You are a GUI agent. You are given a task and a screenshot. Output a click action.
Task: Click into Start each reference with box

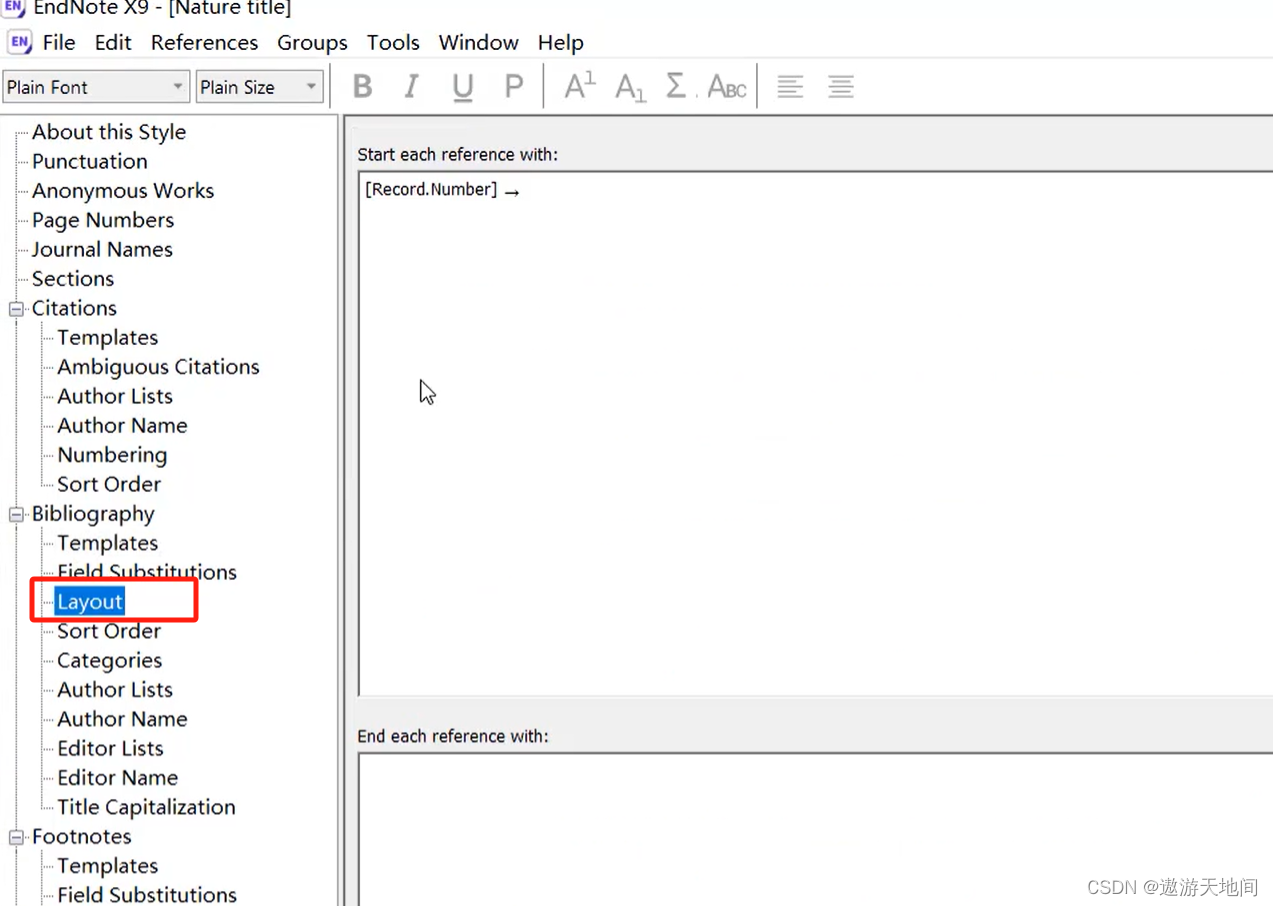815,434
